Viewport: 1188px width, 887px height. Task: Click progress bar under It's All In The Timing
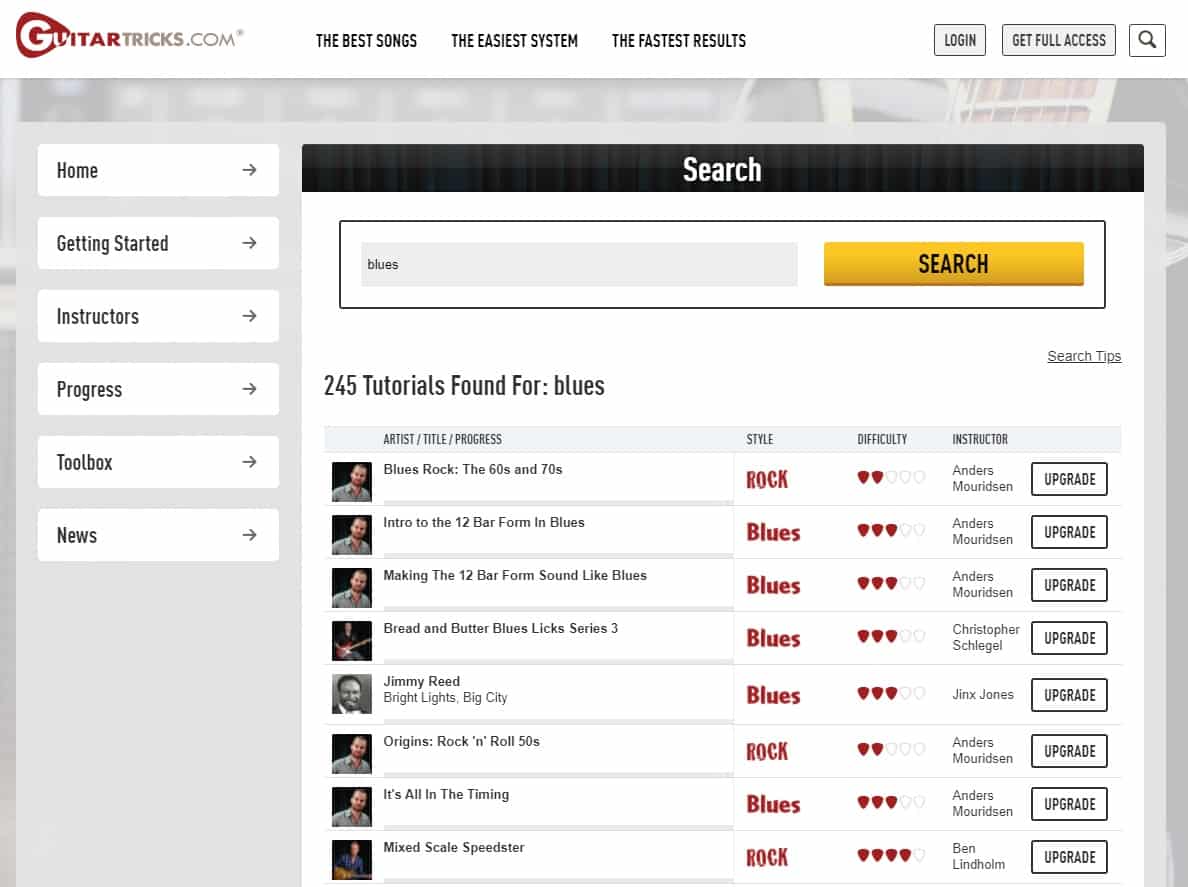[558, 827]
